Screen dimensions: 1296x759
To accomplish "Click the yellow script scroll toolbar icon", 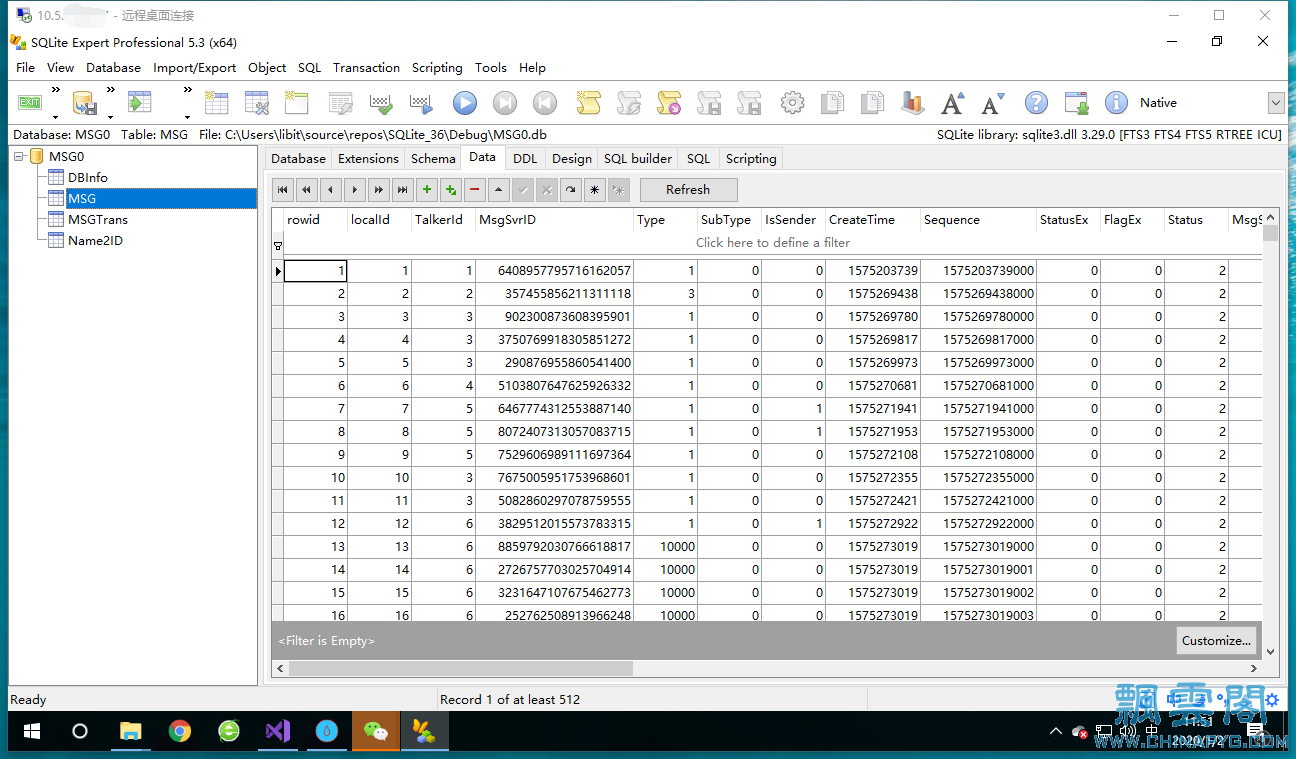I will 588,102.
